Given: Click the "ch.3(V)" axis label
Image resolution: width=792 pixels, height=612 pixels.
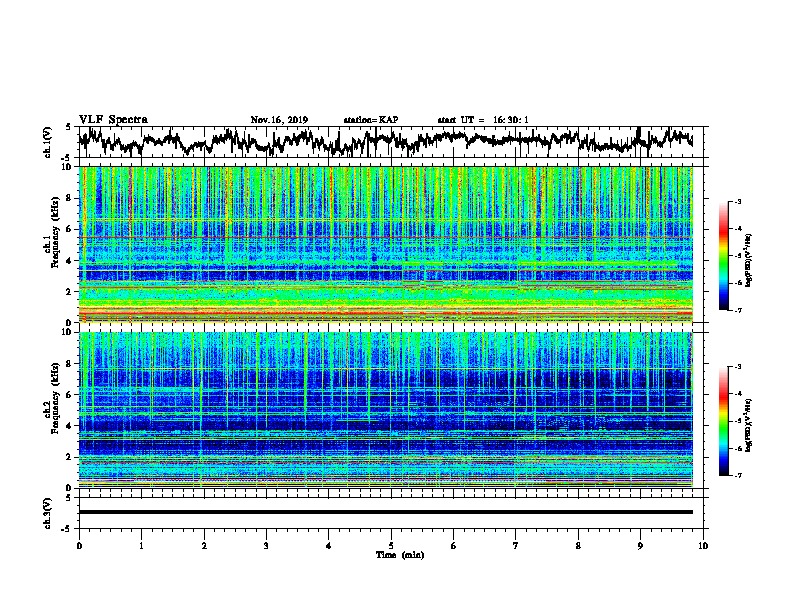Looking at the screenshot, I should click(x=47, y=513).
